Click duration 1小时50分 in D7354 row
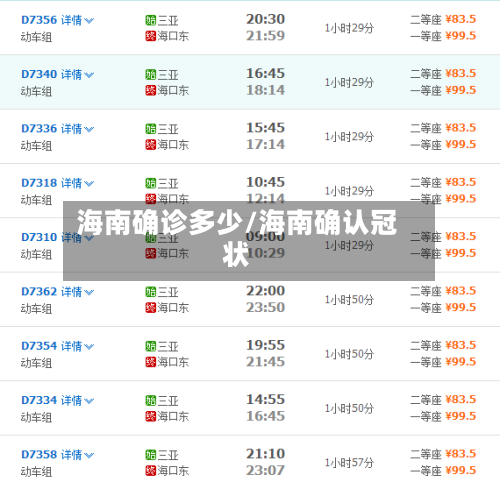This screenshot has height=482, width=500. [349, 354]
